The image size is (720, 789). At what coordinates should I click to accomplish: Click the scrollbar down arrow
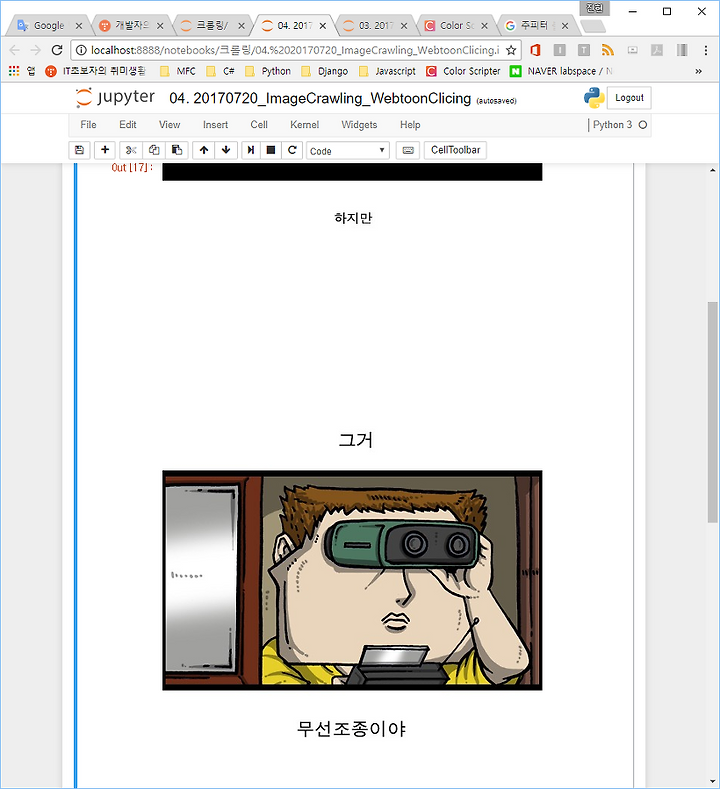pyautogui.click(x=712, y=782)
